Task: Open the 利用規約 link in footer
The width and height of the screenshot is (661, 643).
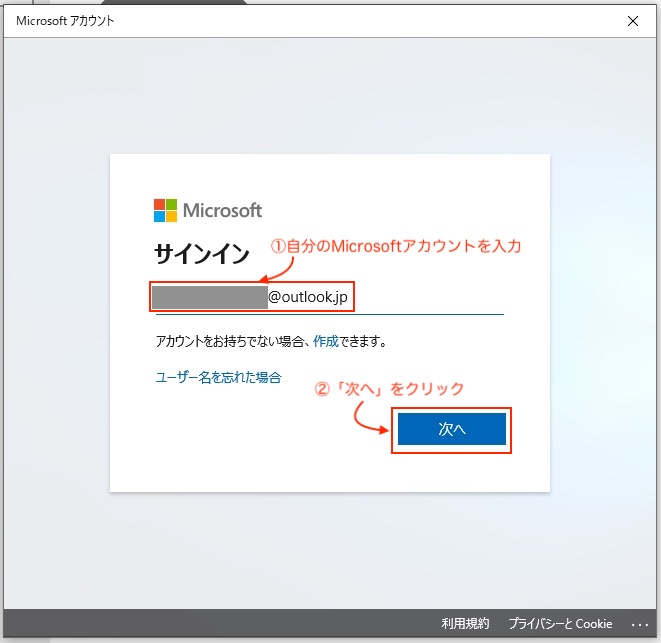Action: coord(465,623)
